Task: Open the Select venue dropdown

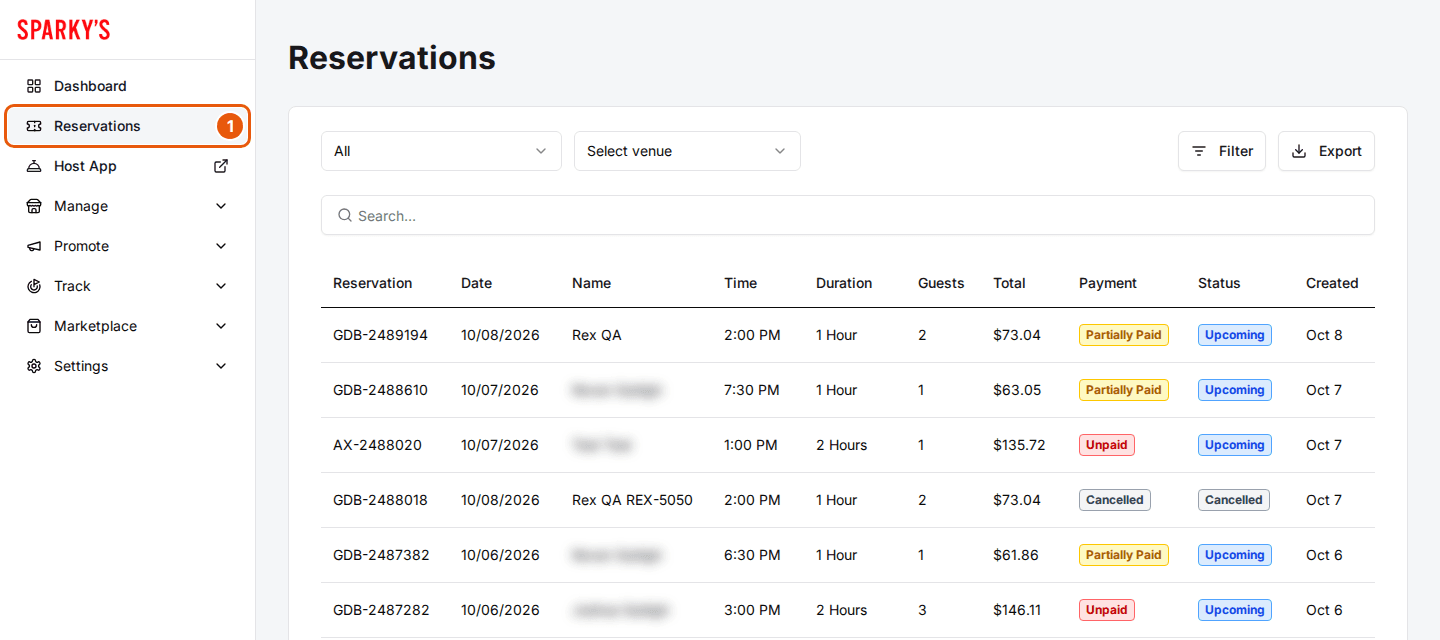Action: (687, 151)
